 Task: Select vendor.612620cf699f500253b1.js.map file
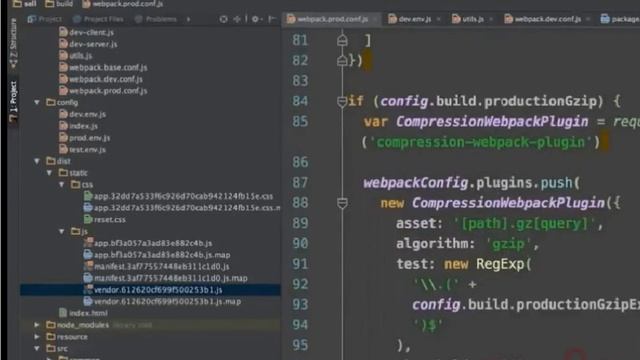click(167, 301)
